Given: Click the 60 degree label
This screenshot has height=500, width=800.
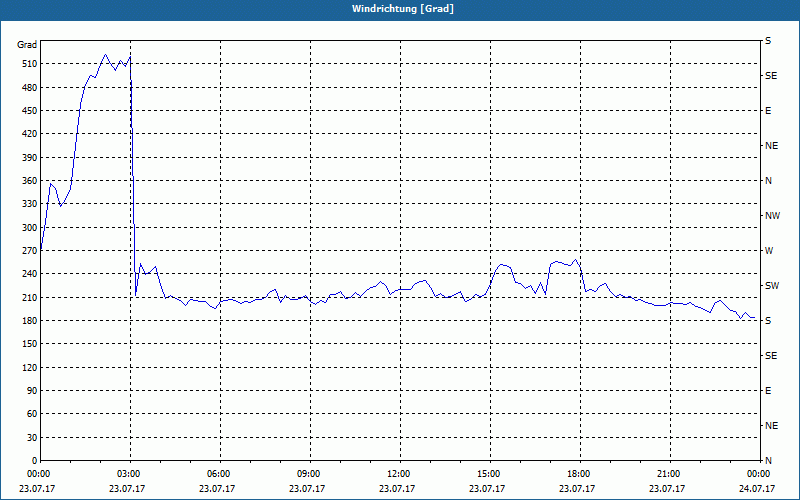Looking at the screenshot, I should 32,414.
